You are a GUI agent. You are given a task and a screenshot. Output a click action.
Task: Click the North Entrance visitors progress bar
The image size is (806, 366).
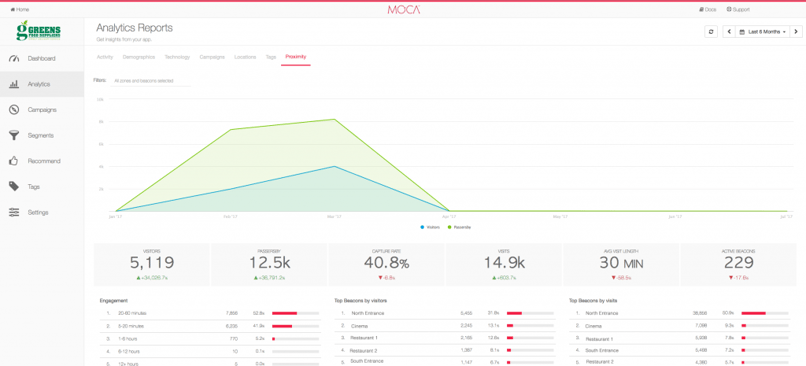pyautogui.click(x=530, y=313)
